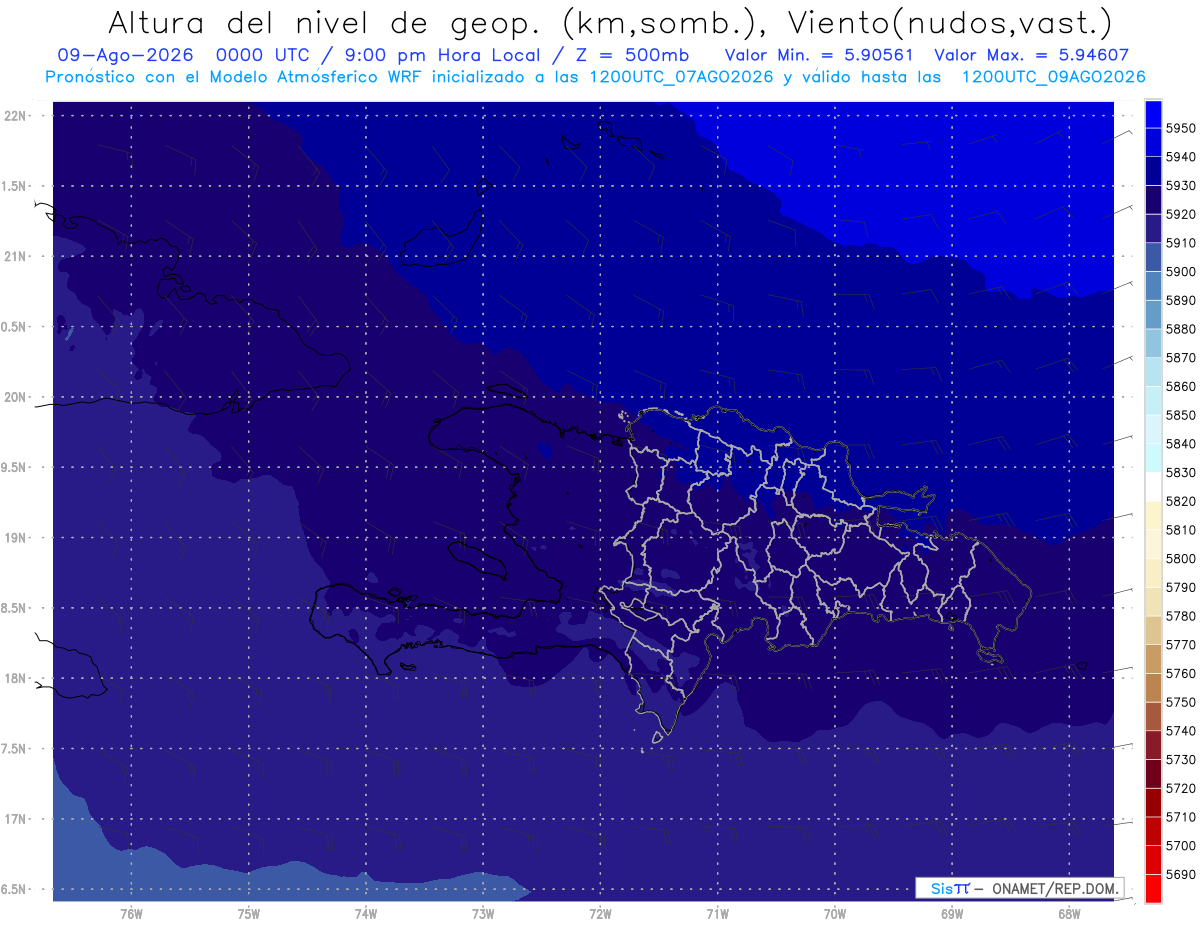Click the '73W' longitude label
The image size is (1200, 927).
(483, 913)
